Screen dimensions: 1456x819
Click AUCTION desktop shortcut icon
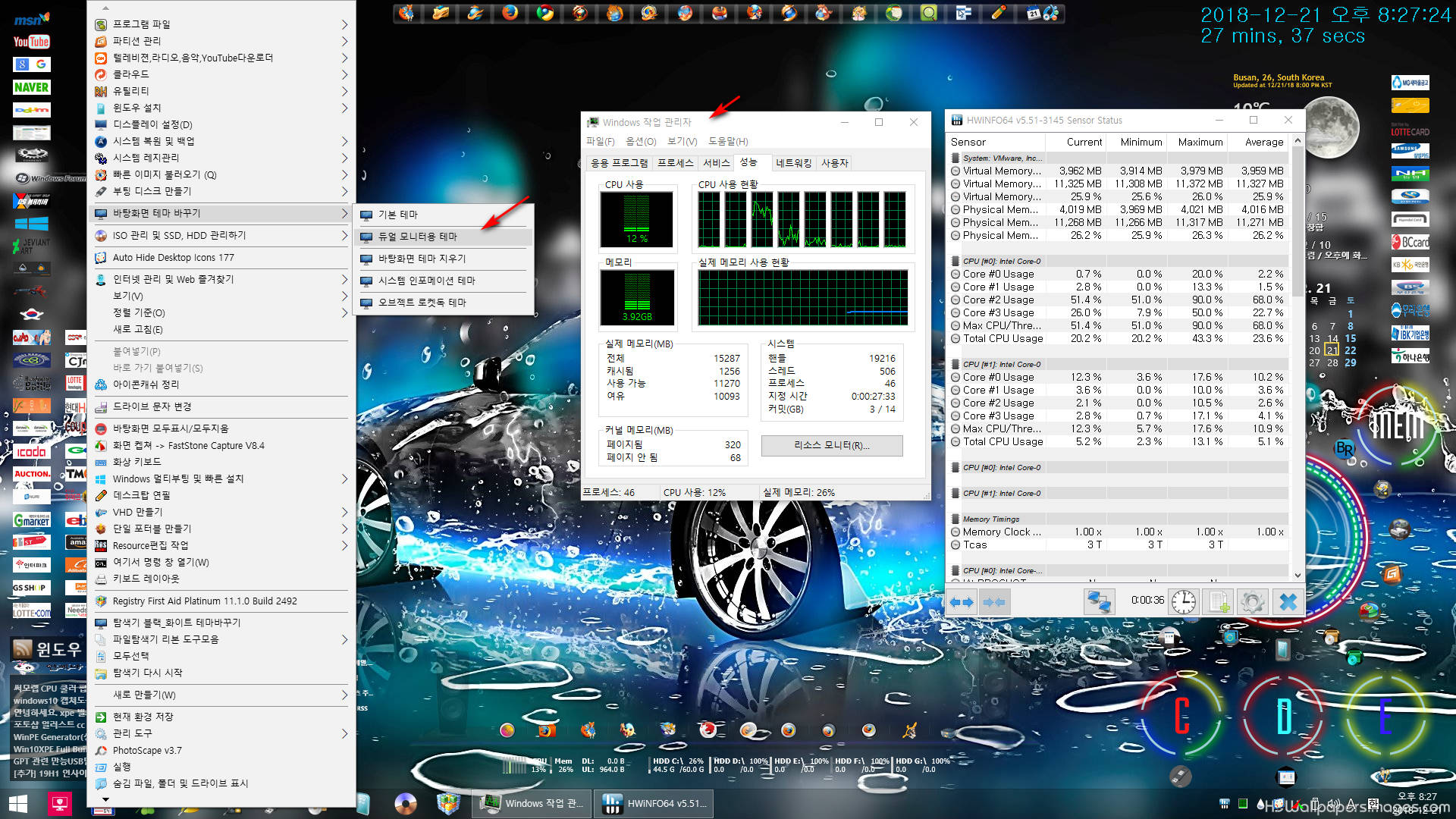pyautogui.click(x=32, y=474)
